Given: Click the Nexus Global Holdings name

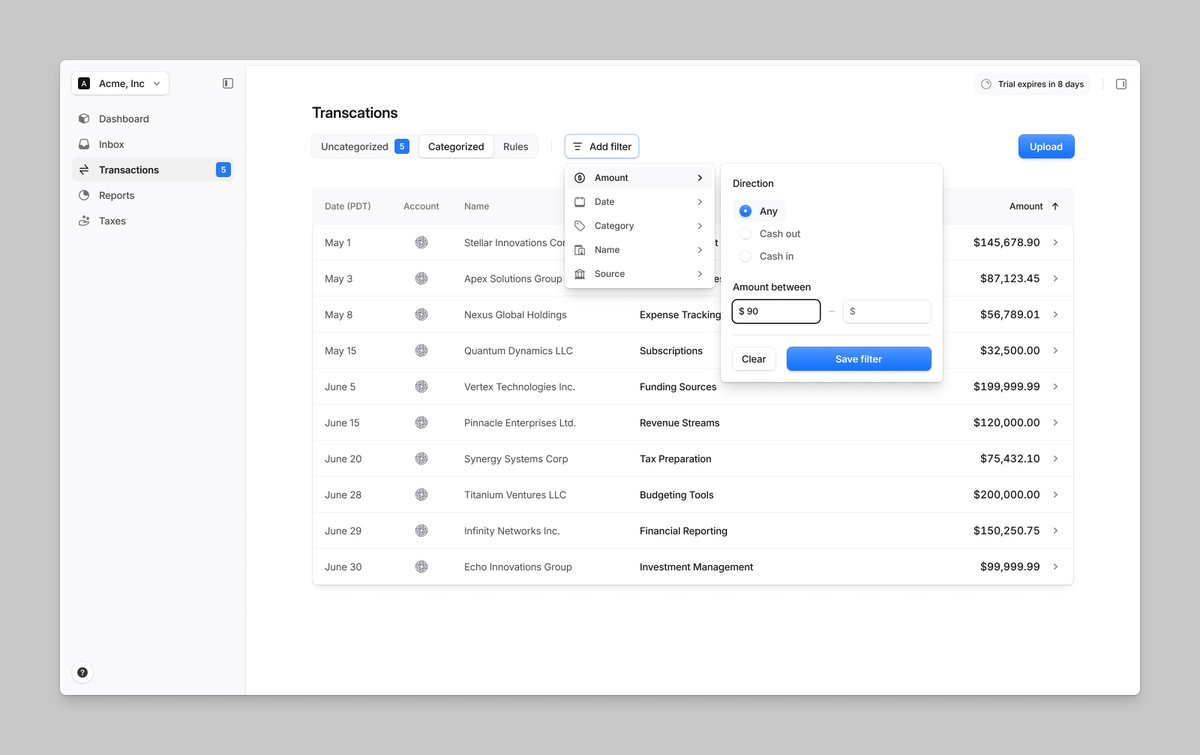Looking at the screenshot, I should click(515, 315).
